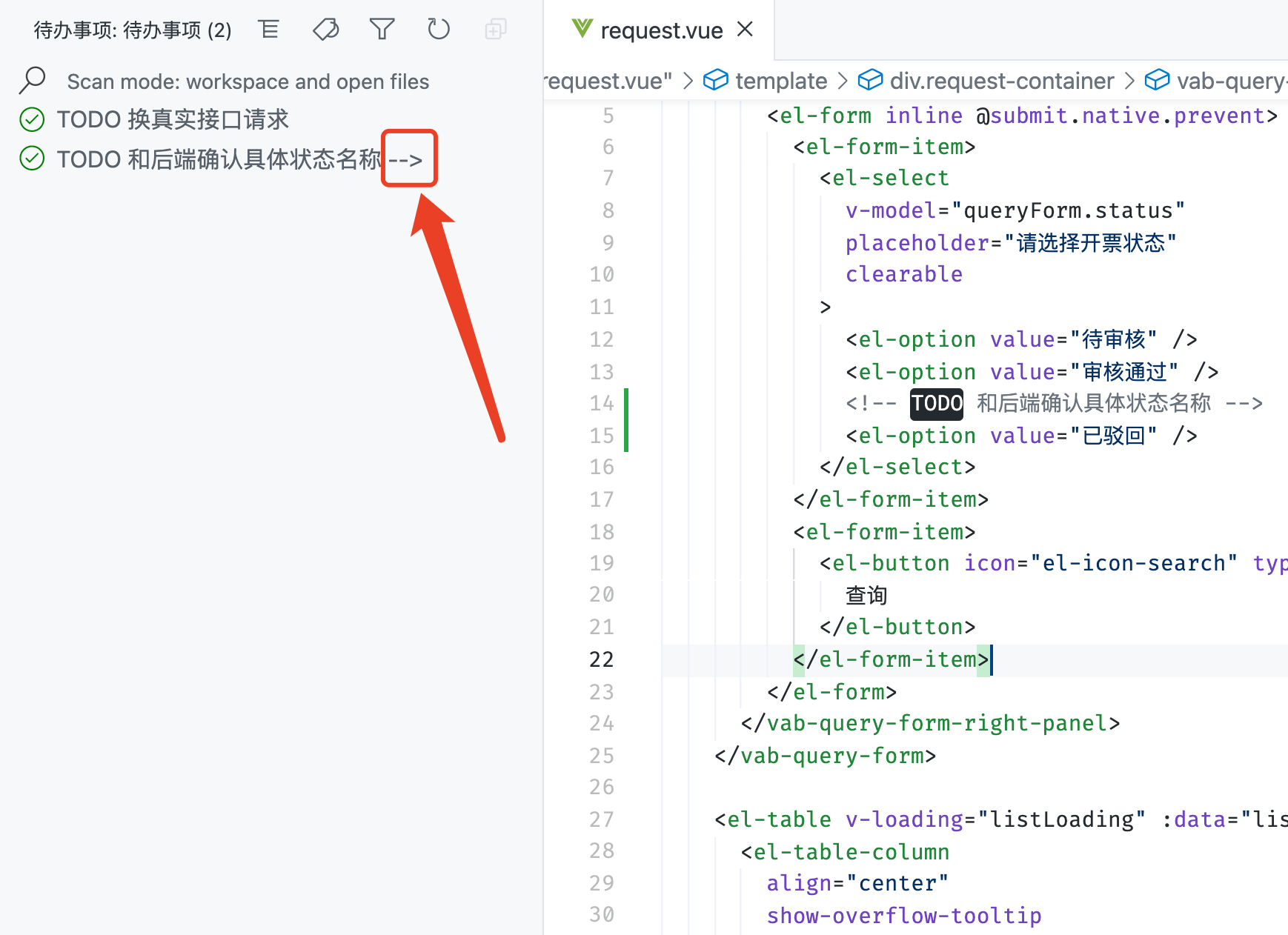Open the filter funnel icon
This screenshot has width=1288, height=935.
pos(382,30)
